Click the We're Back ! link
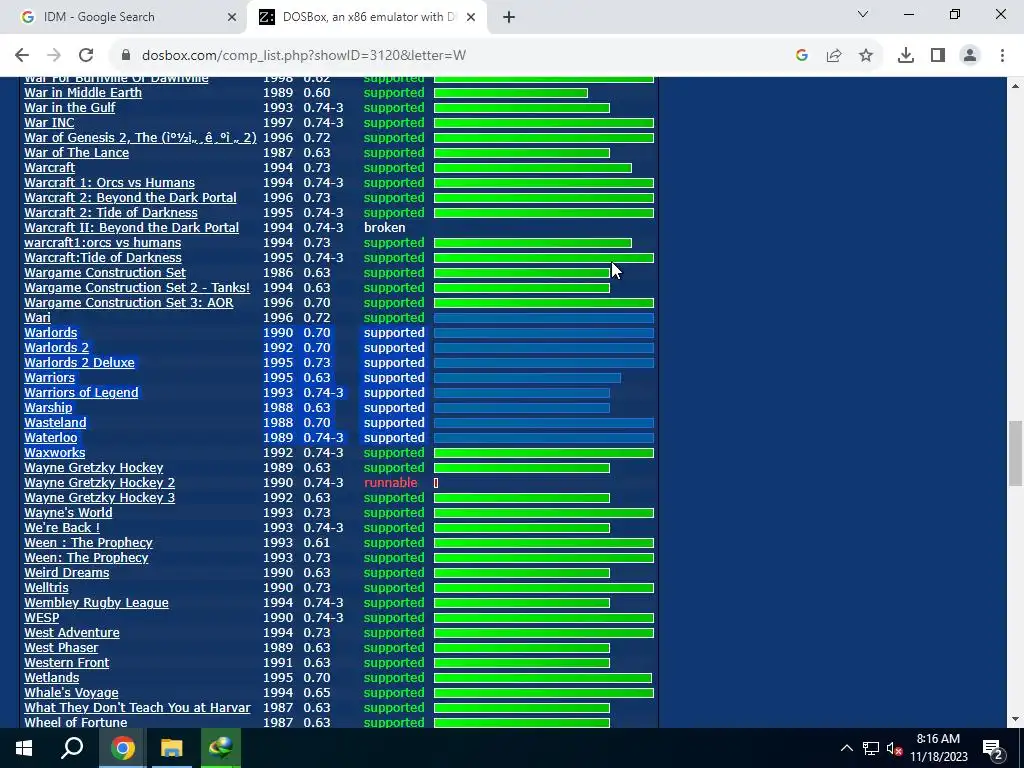This screenshot has width=1024, height=768. (x=62, y=528)
